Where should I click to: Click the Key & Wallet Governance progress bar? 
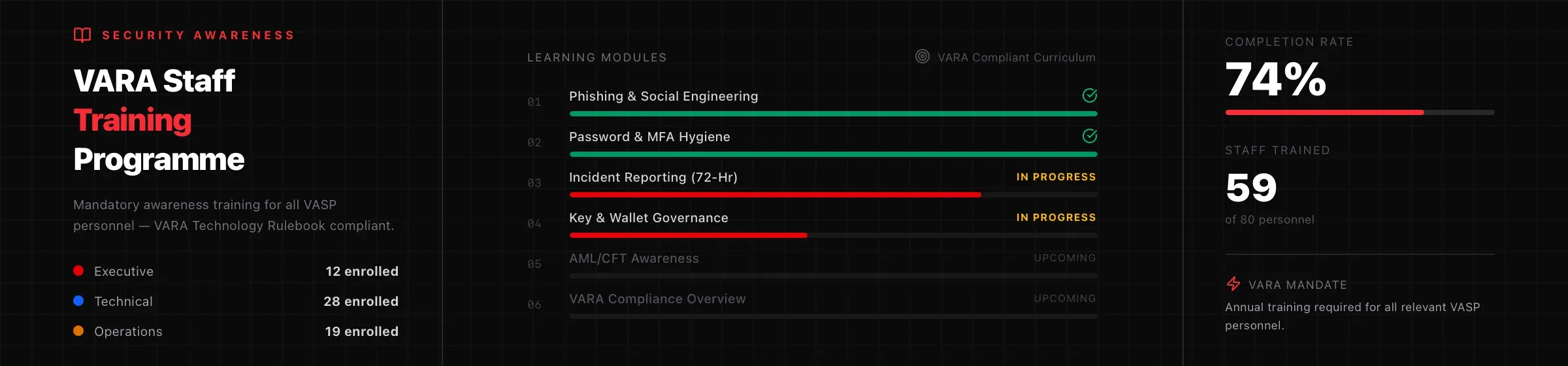point(833,235)
